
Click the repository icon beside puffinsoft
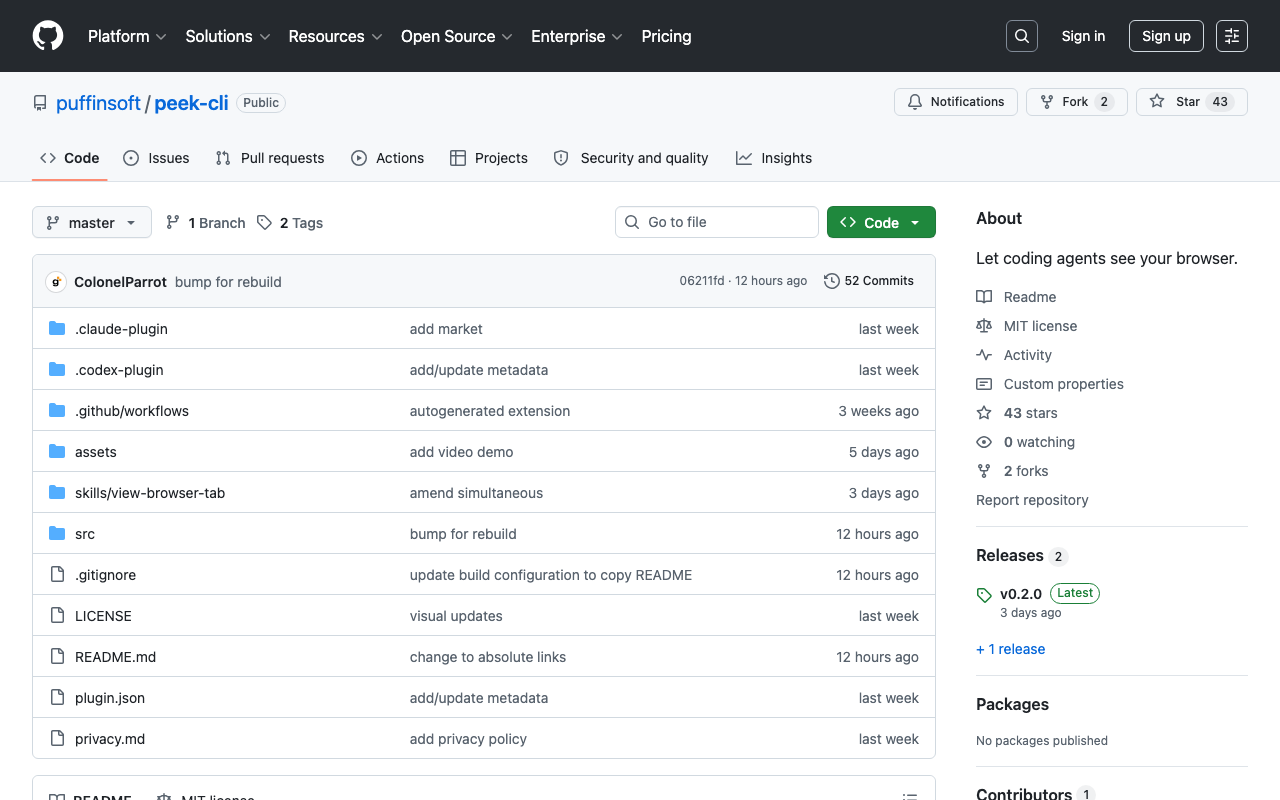tap(40, 103)
